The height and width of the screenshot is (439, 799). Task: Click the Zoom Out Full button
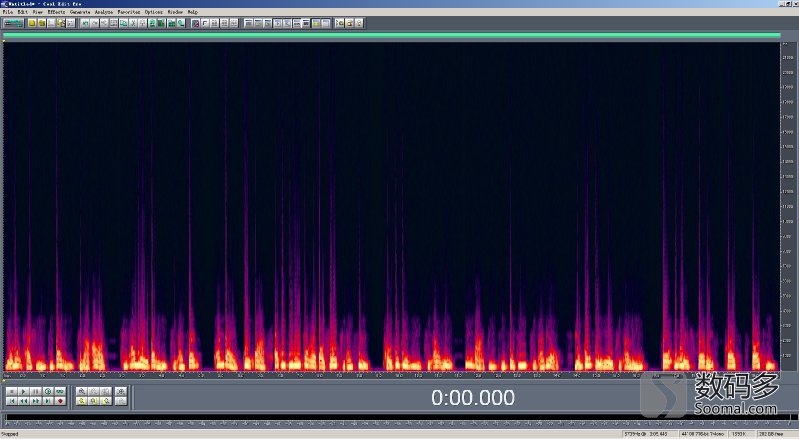pyautogui.click(x=106, y=391)
